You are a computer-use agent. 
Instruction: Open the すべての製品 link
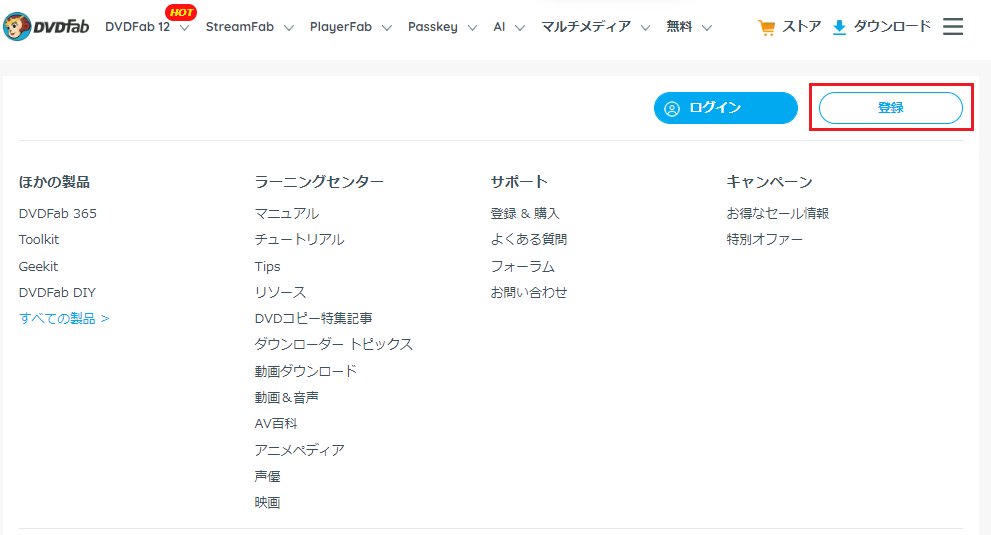coord(64,319)
